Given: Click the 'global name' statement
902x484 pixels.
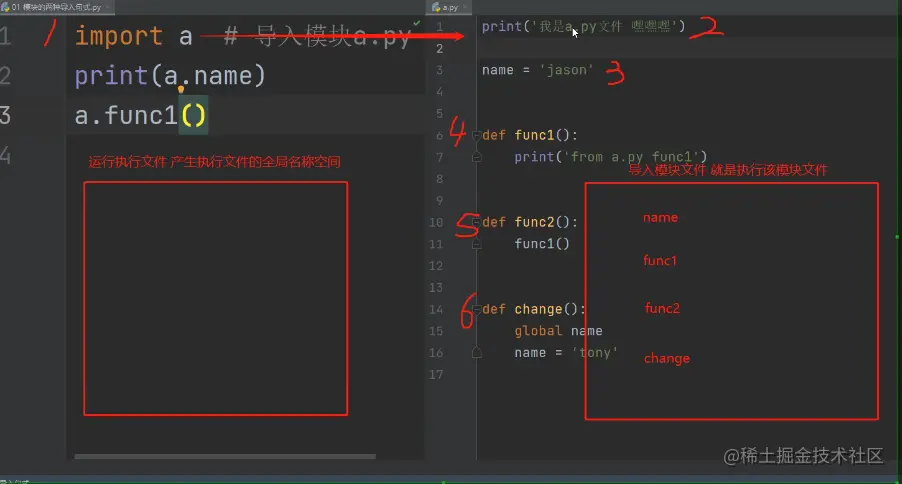Looking at the screenshot, I should [558, 331].
